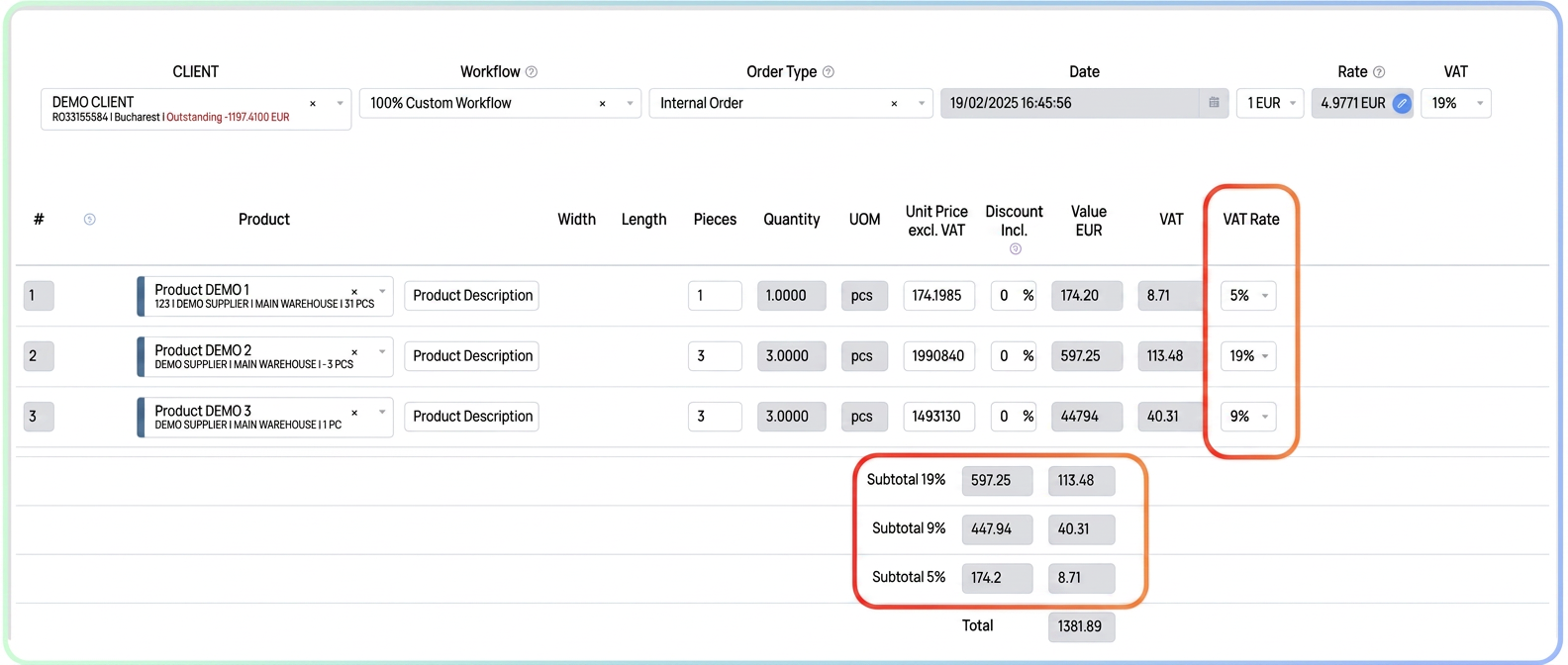Clear the DEMO CLIENT selection
The image size is (1568, 665).
pos(313,104)
